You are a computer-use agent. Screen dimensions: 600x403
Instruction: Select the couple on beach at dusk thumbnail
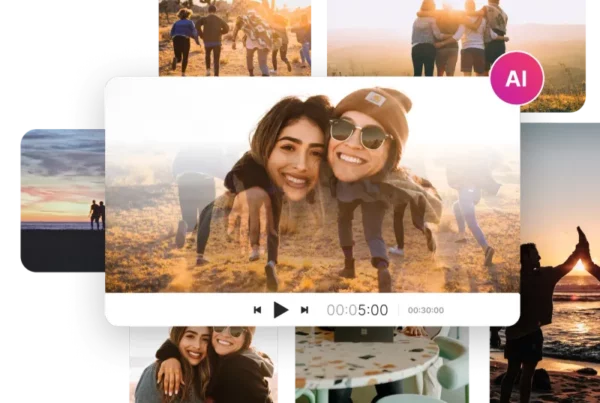coord(63,200)
